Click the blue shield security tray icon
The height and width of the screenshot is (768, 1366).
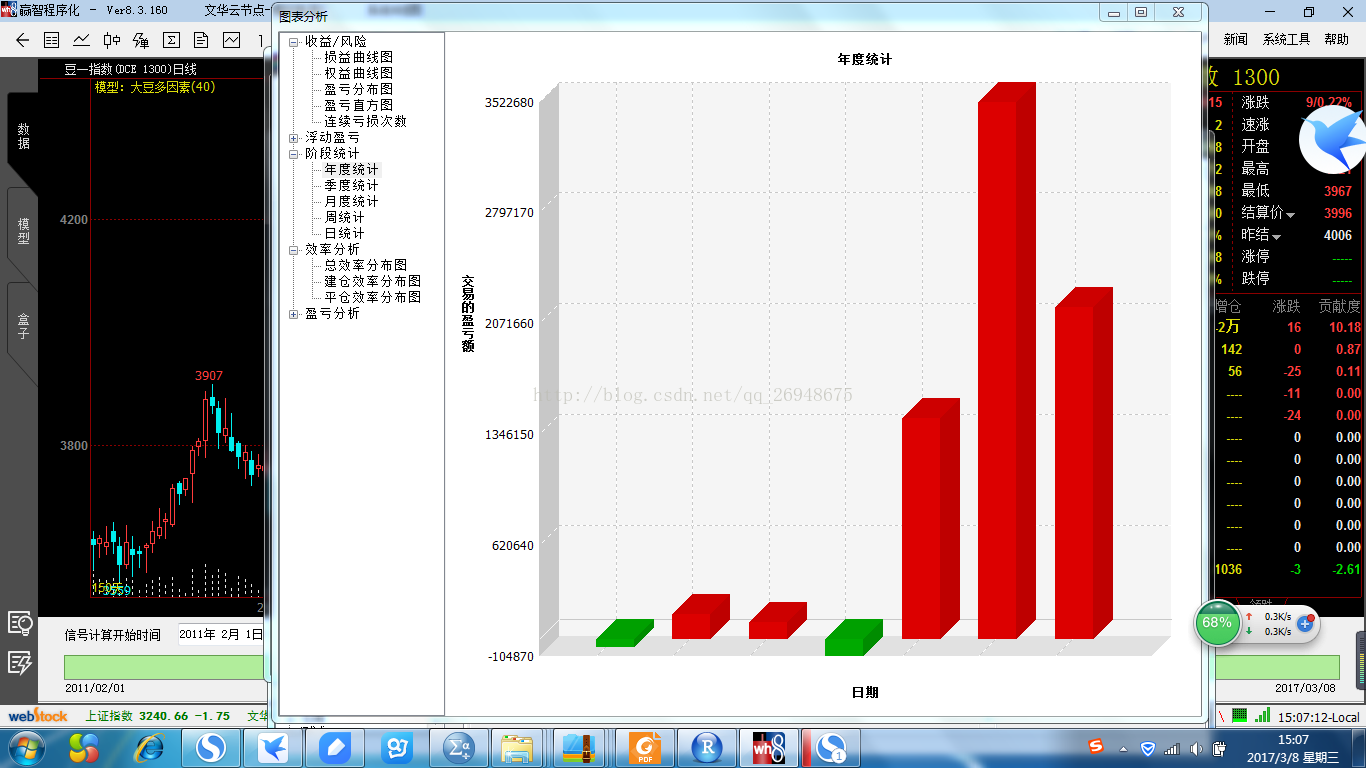pos(1148,748)
